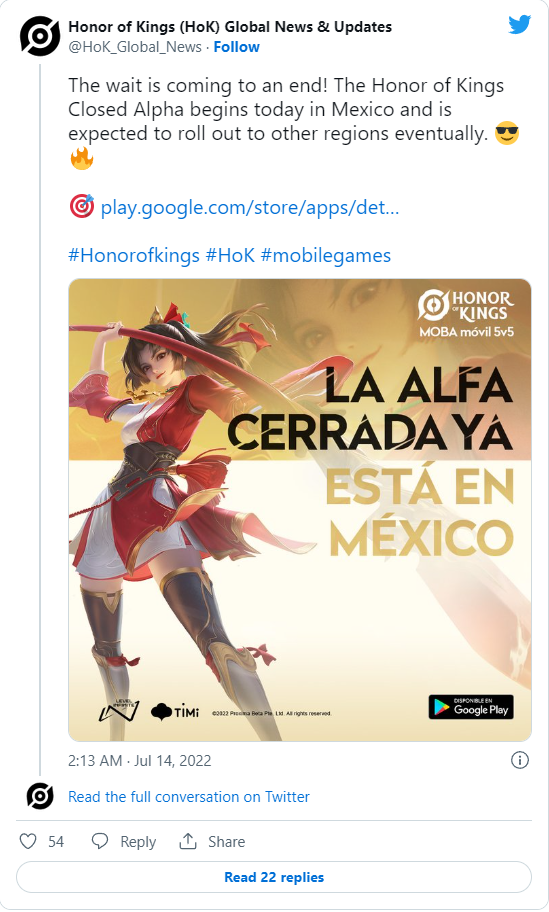Click the Read 22 replies button

(274, 877)
